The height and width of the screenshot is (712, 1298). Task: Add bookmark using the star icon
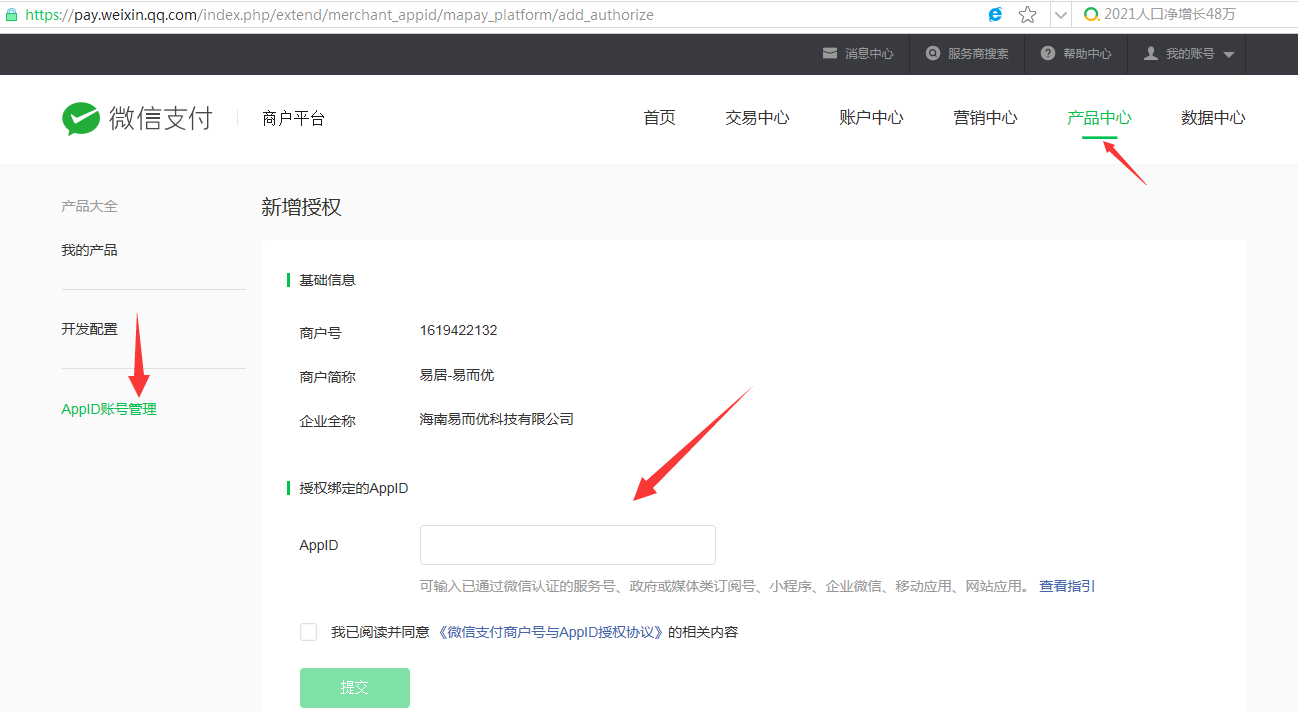coord(1027,14)
